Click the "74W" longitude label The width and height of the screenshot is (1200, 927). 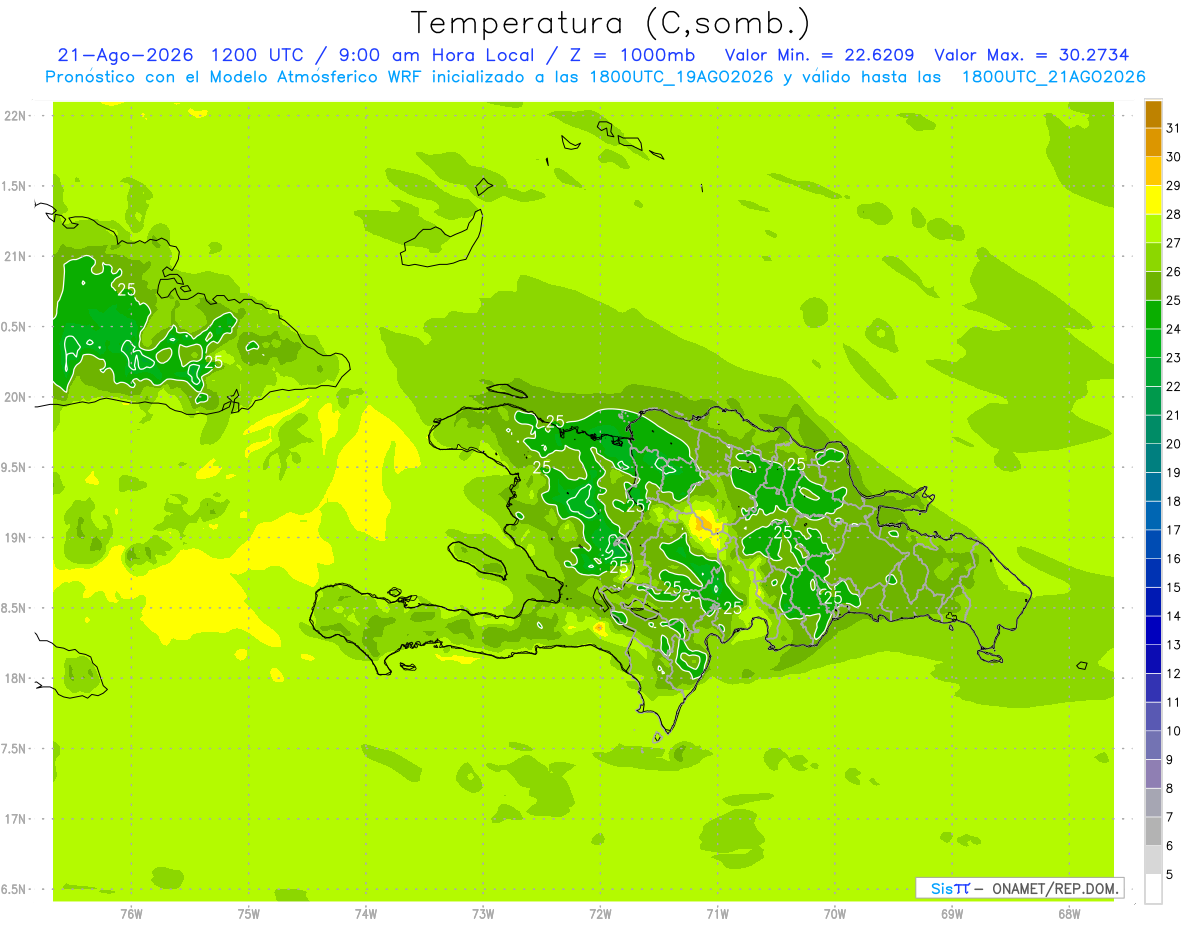pyautogui.click(x=366, y=914)
